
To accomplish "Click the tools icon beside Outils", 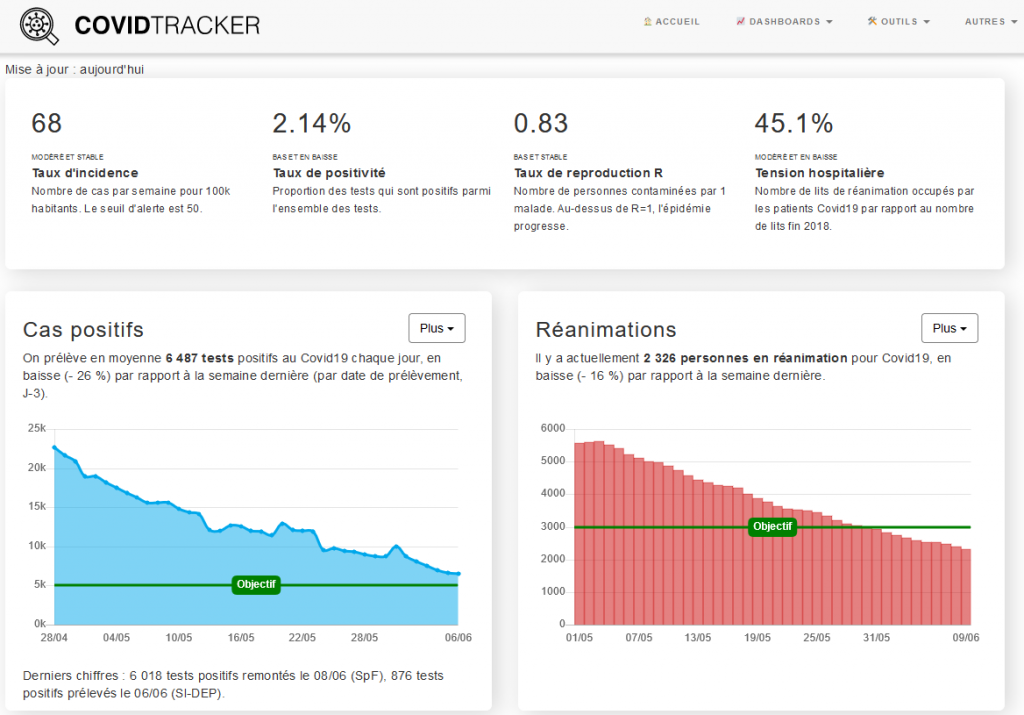I will pos(872,22).
